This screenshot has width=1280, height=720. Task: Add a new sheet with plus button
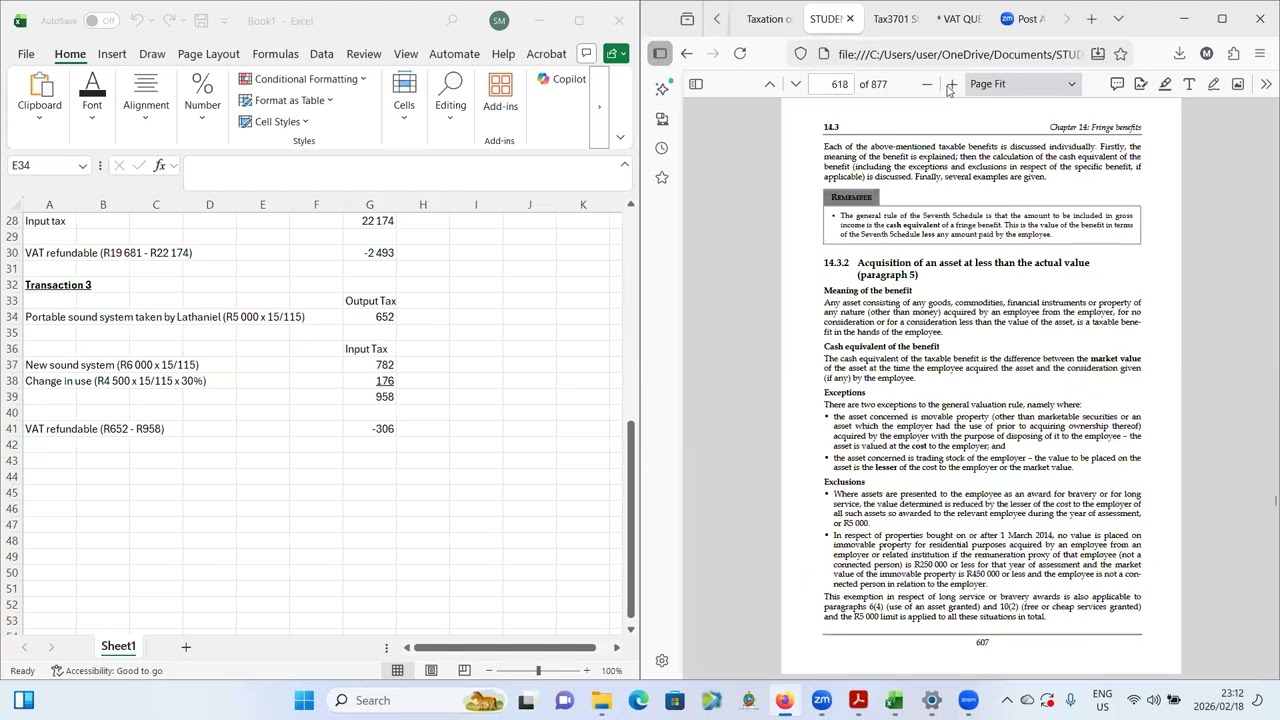[x=185, y=647]
